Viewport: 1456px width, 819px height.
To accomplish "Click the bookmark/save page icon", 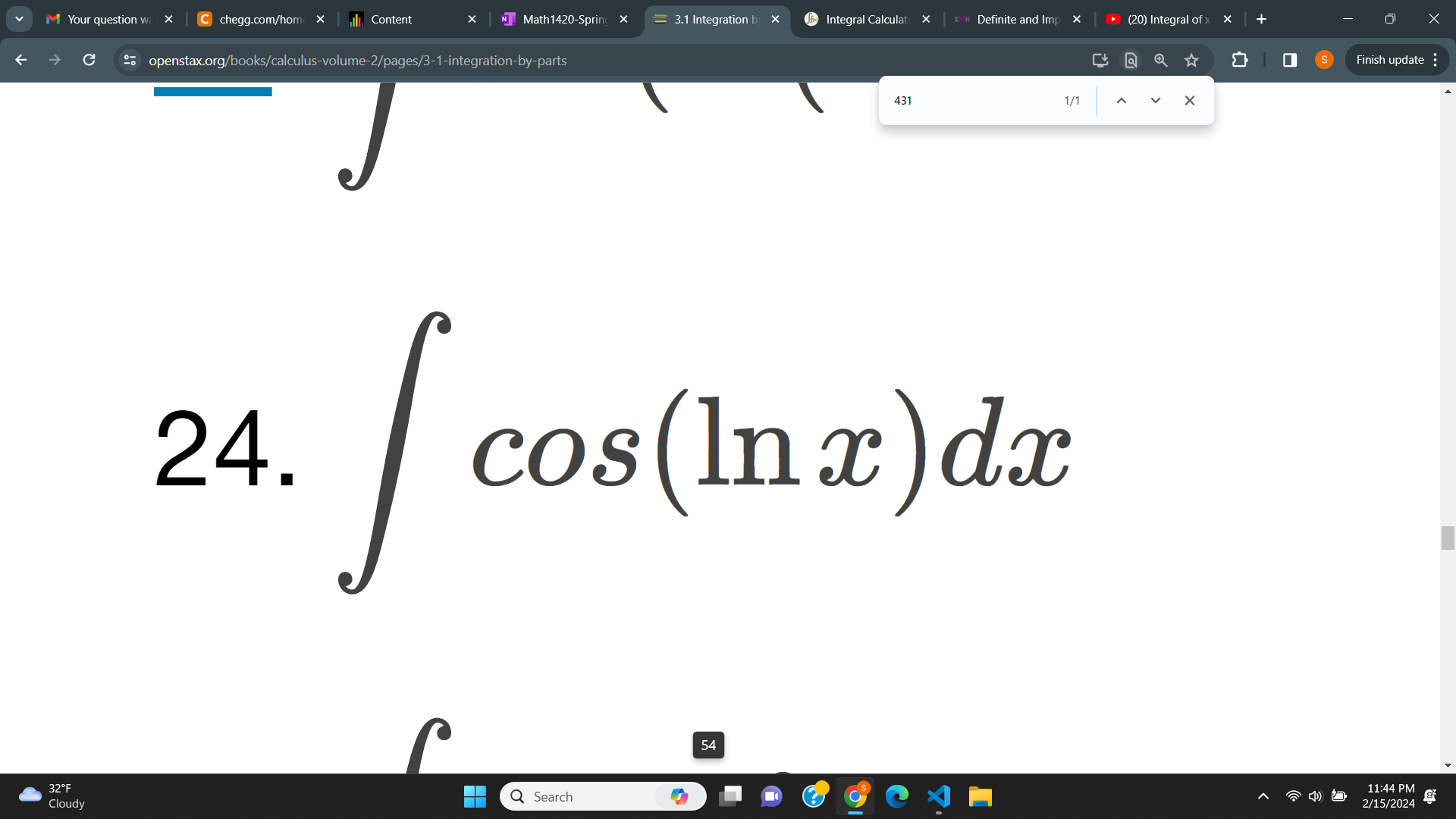I will [1192, 60].
